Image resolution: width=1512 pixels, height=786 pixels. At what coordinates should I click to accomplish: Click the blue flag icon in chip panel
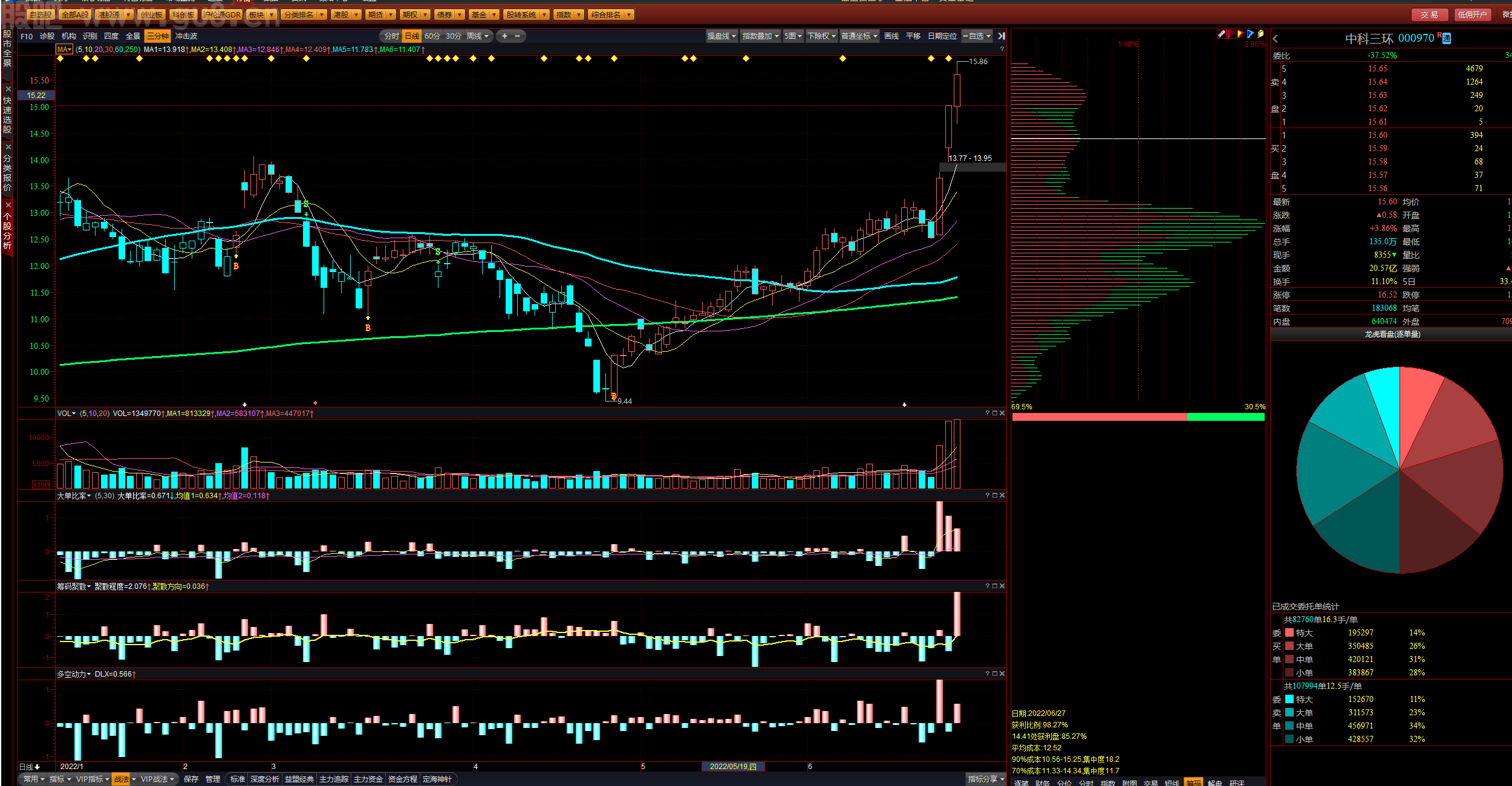point(1250,34)
